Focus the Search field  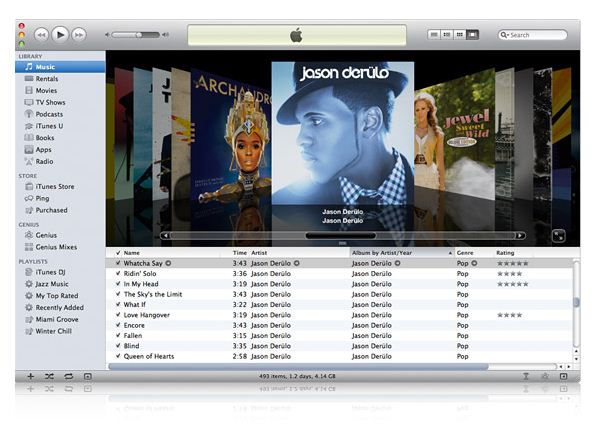pos(532,35)
